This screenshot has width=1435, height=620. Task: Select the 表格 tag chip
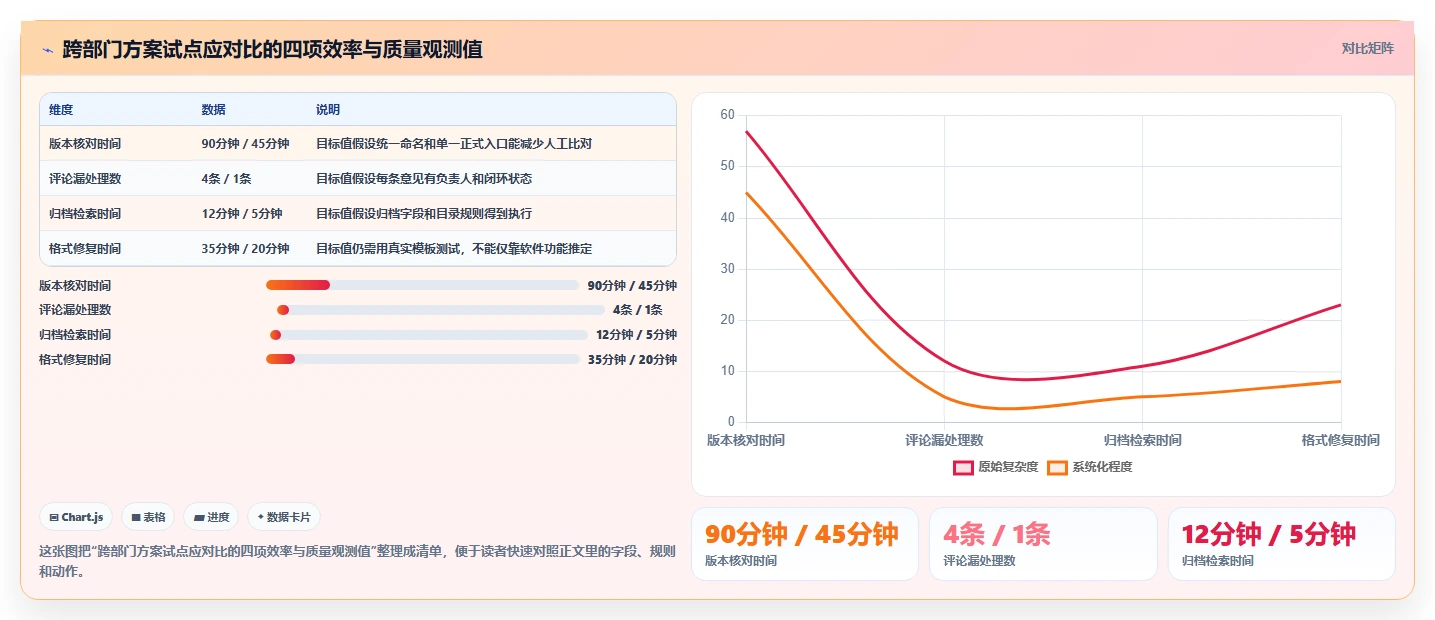pos(148,517)
